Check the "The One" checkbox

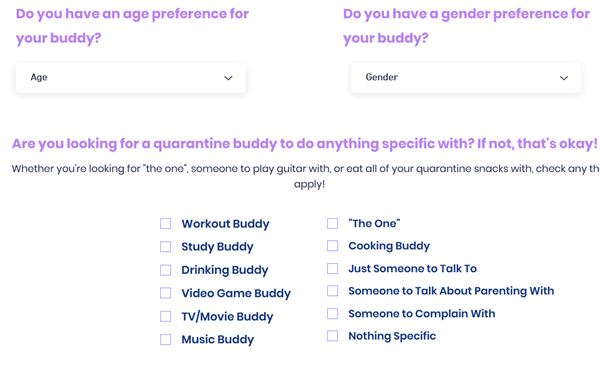point(333,223)
